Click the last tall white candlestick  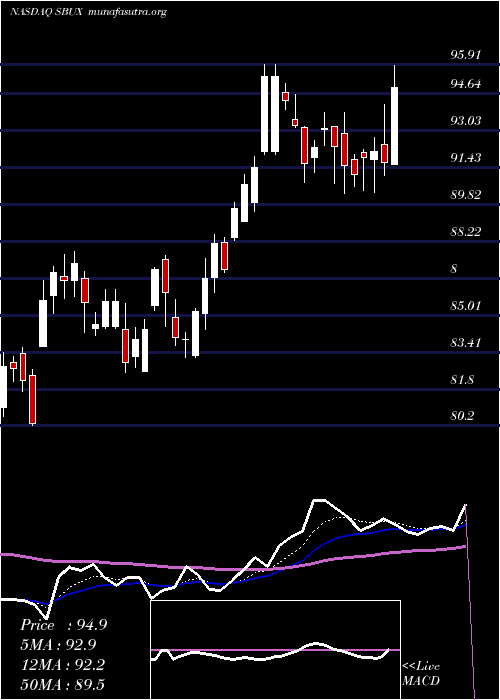click(394, 126)
